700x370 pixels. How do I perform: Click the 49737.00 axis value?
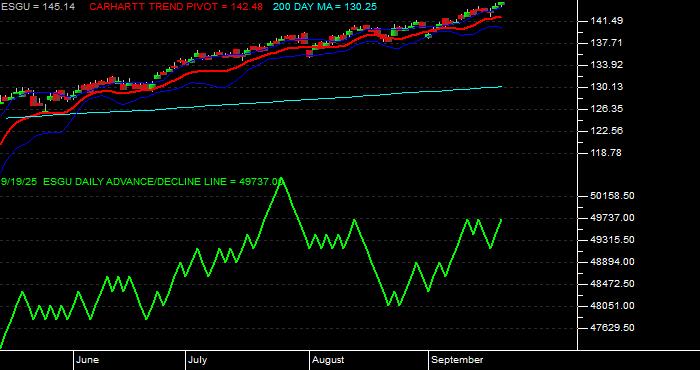click(611, 218)
